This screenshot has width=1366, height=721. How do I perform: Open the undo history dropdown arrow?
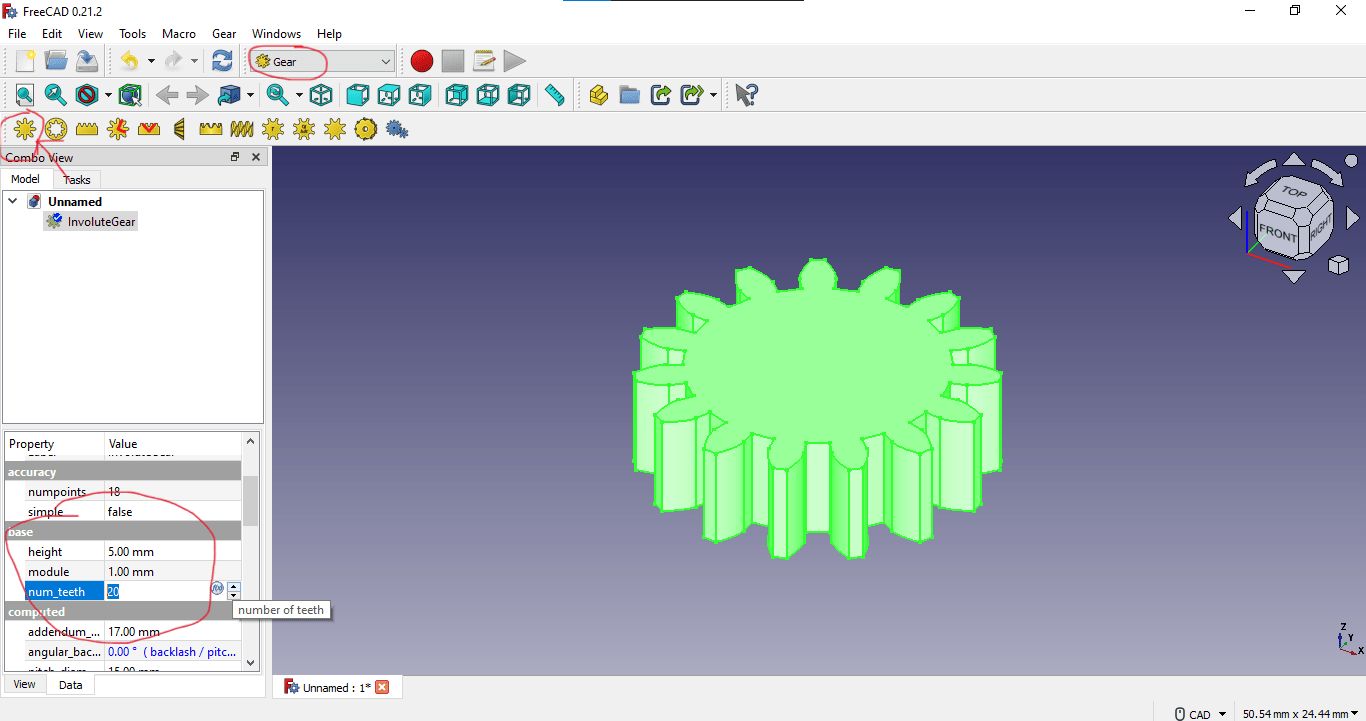(x=151, y=61)
